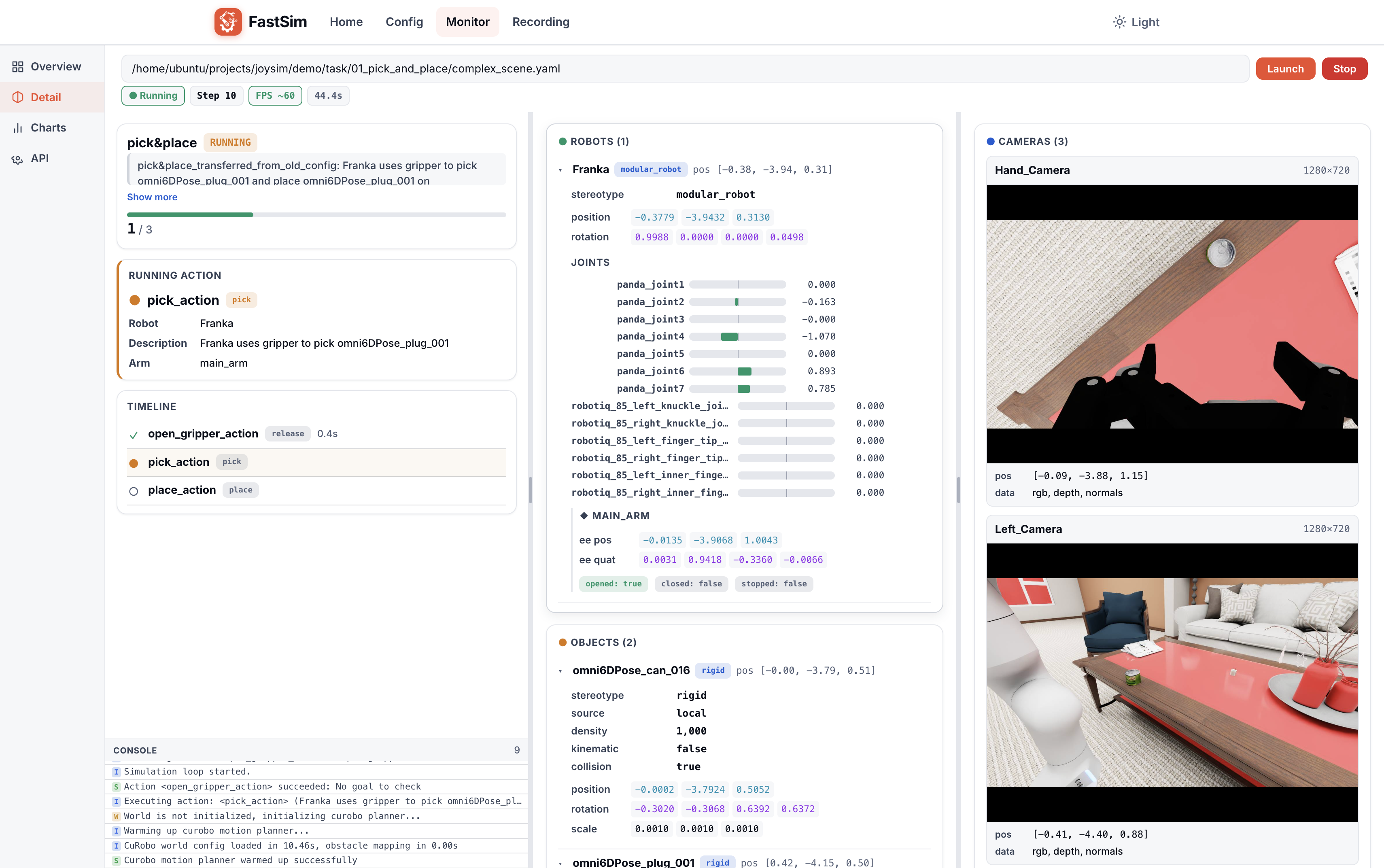Image resolution: width=1384 pixels, height=868 pixels.
Task: Click the divider handle between middle and camera panels
Action: point(959,490)
